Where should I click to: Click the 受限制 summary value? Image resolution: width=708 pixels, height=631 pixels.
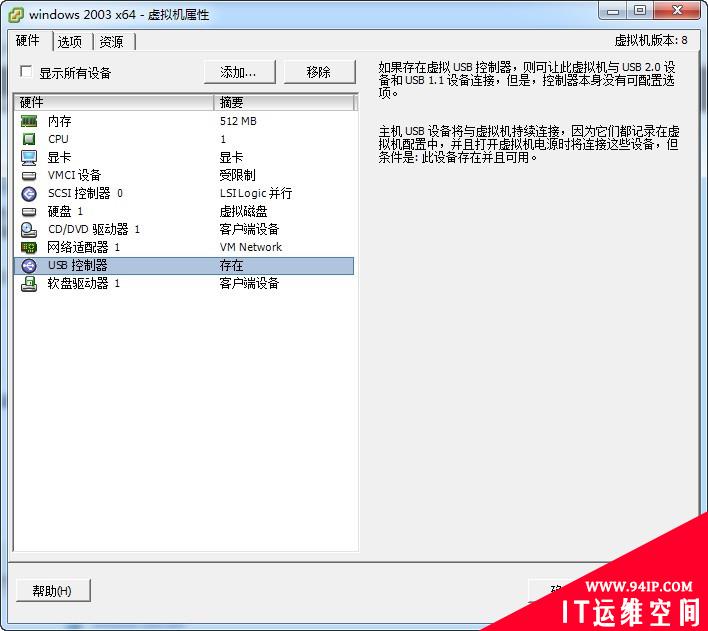(238, 175)
